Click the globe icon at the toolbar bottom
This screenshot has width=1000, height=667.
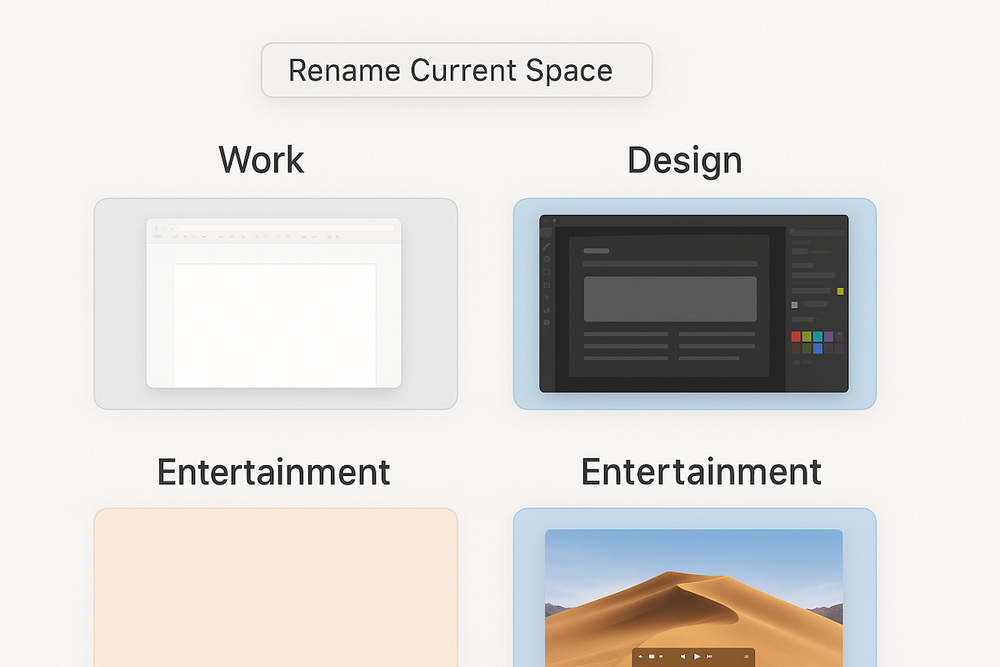[546, 321]
